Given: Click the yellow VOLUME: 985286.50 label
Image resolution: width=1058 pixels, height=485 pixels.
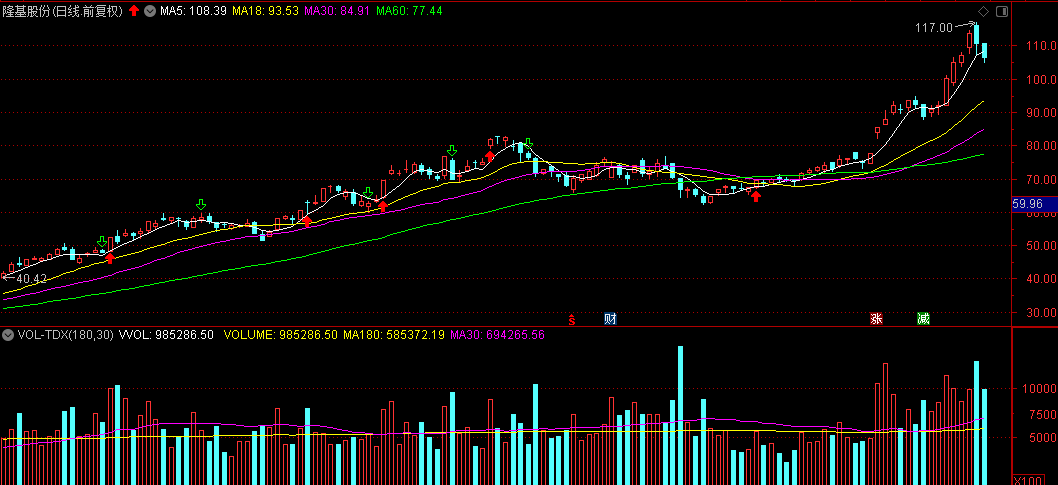Looking at the screenshot, I should pyautogui.click(x=281, y=335).
